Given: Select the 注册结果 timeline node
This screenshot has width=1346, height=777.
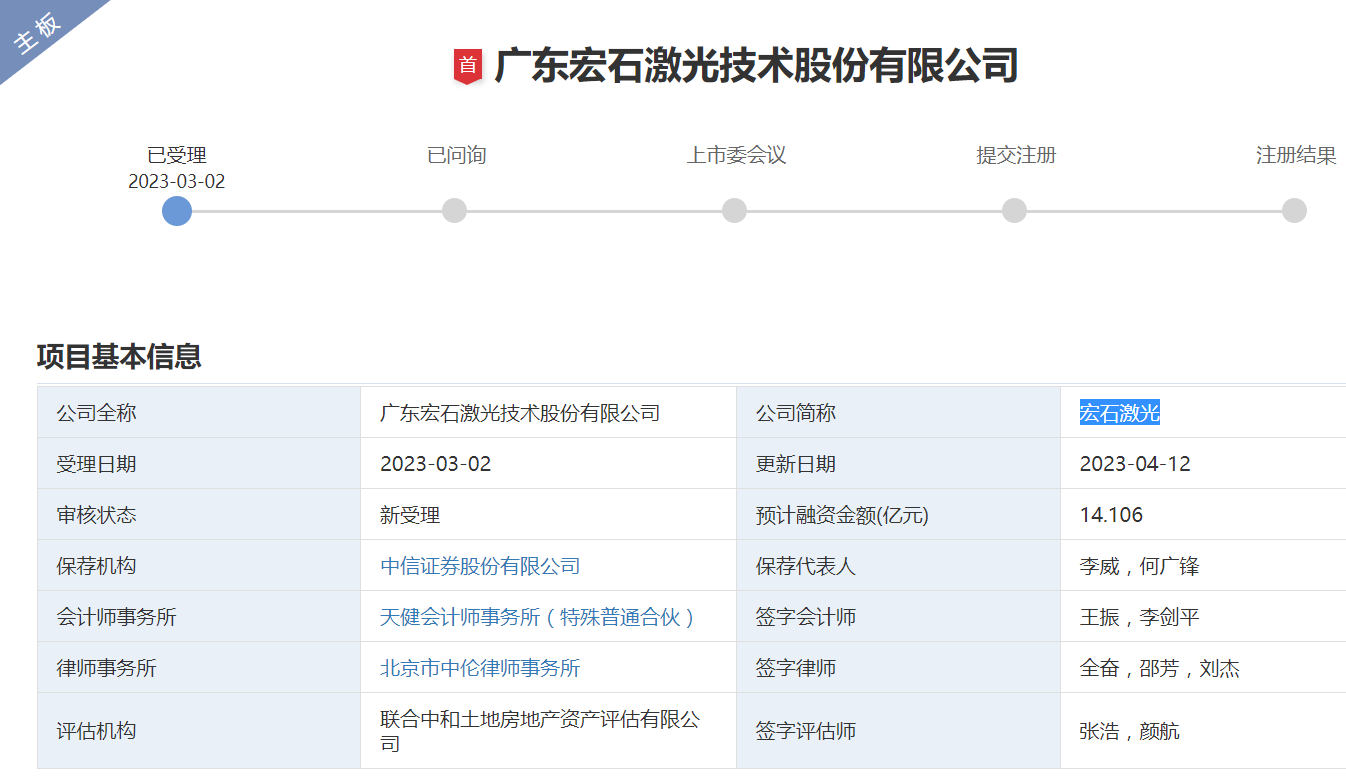Looking at the screenshot, I should [x=1295, y=211].
